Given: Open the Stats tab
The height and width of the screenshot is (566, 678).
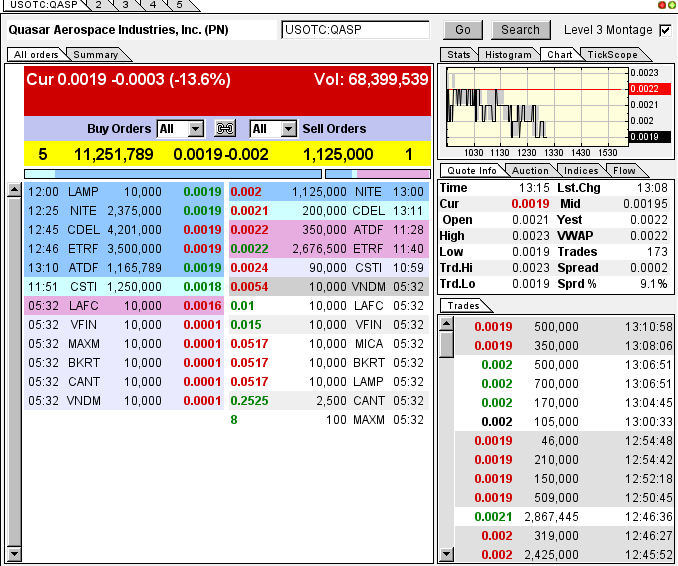Looking at the screenshot, I should (x=458, y=55).
